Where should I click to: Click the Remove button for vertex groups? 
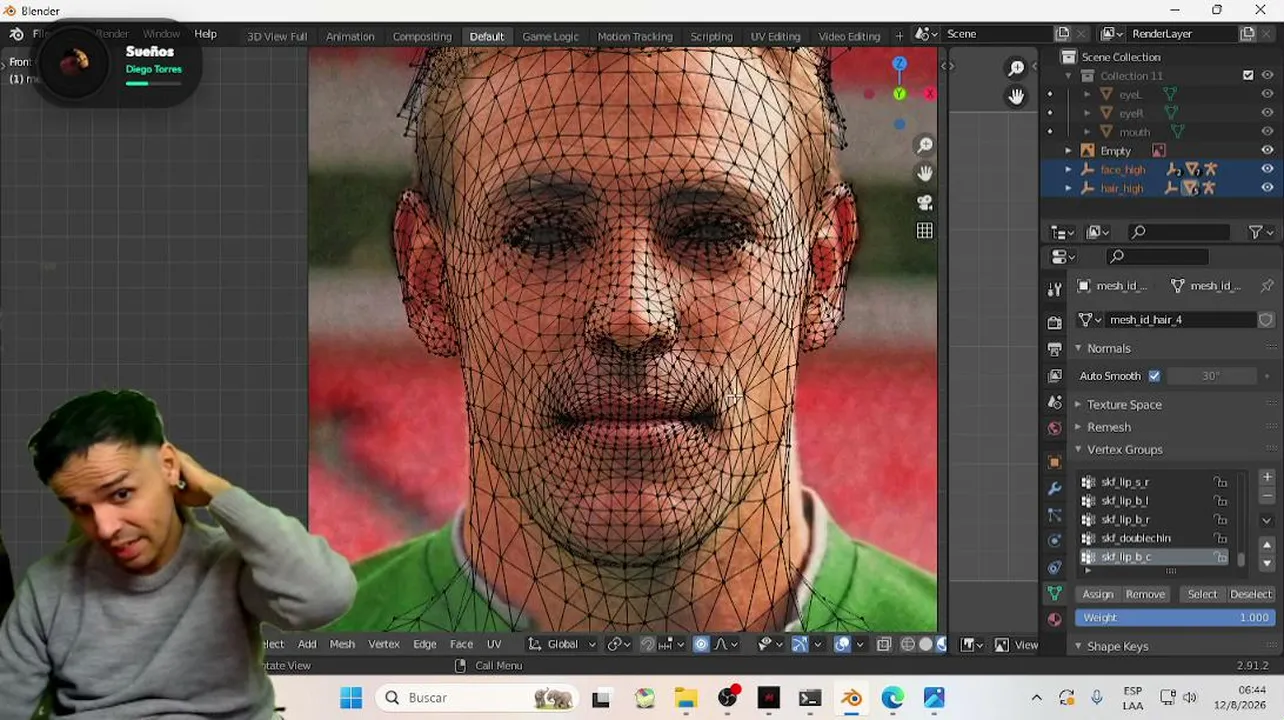[1145, 594]
